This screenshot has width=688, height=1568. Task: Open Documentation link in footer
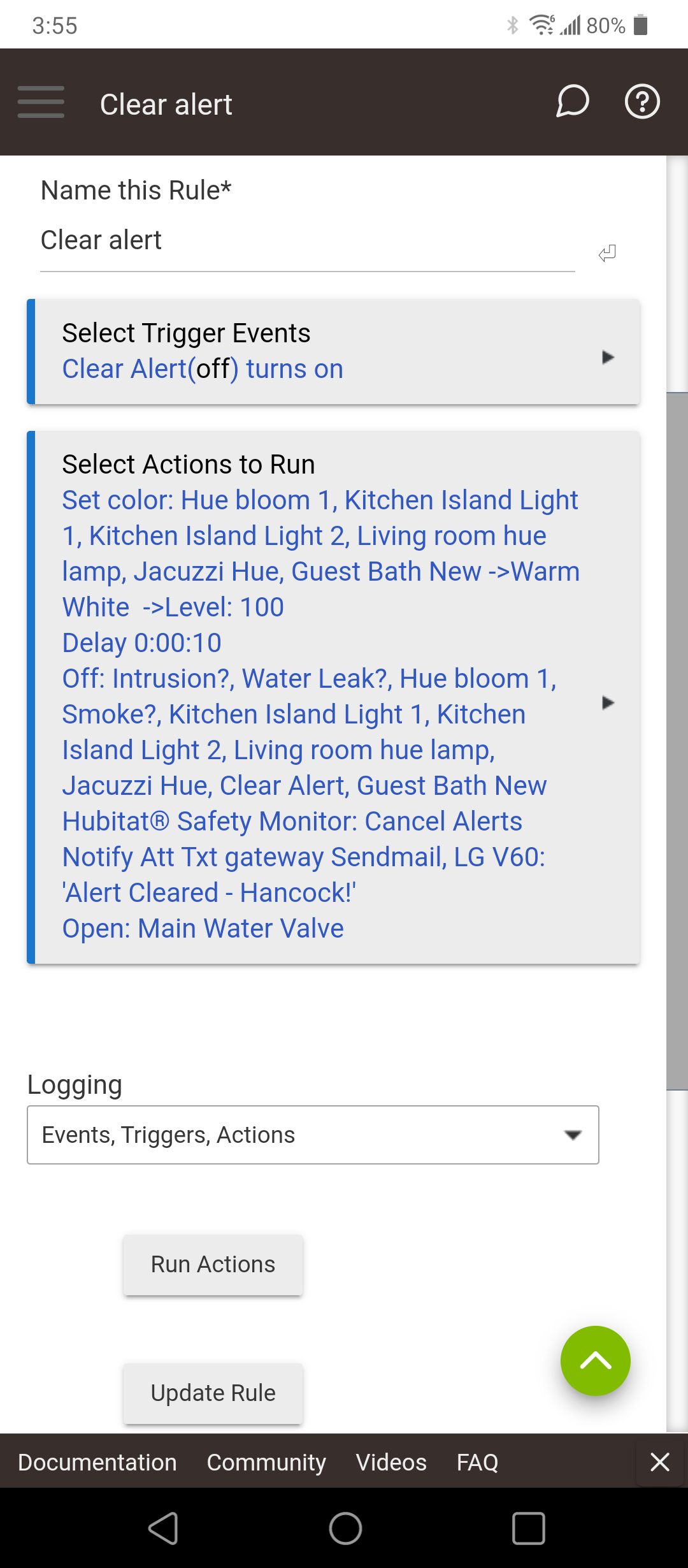97,1462
